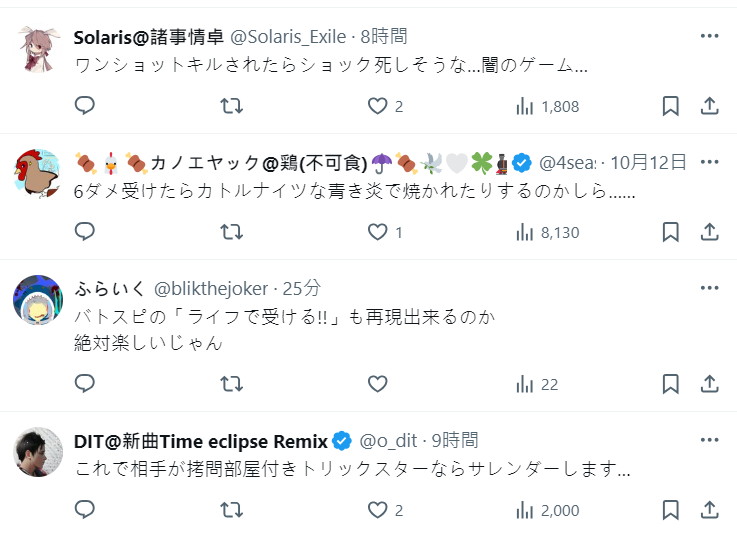Open more options on ふらいく's tweet
This screenshot has width=737, height=534.
pyautogui.click(x=709, y=288)
